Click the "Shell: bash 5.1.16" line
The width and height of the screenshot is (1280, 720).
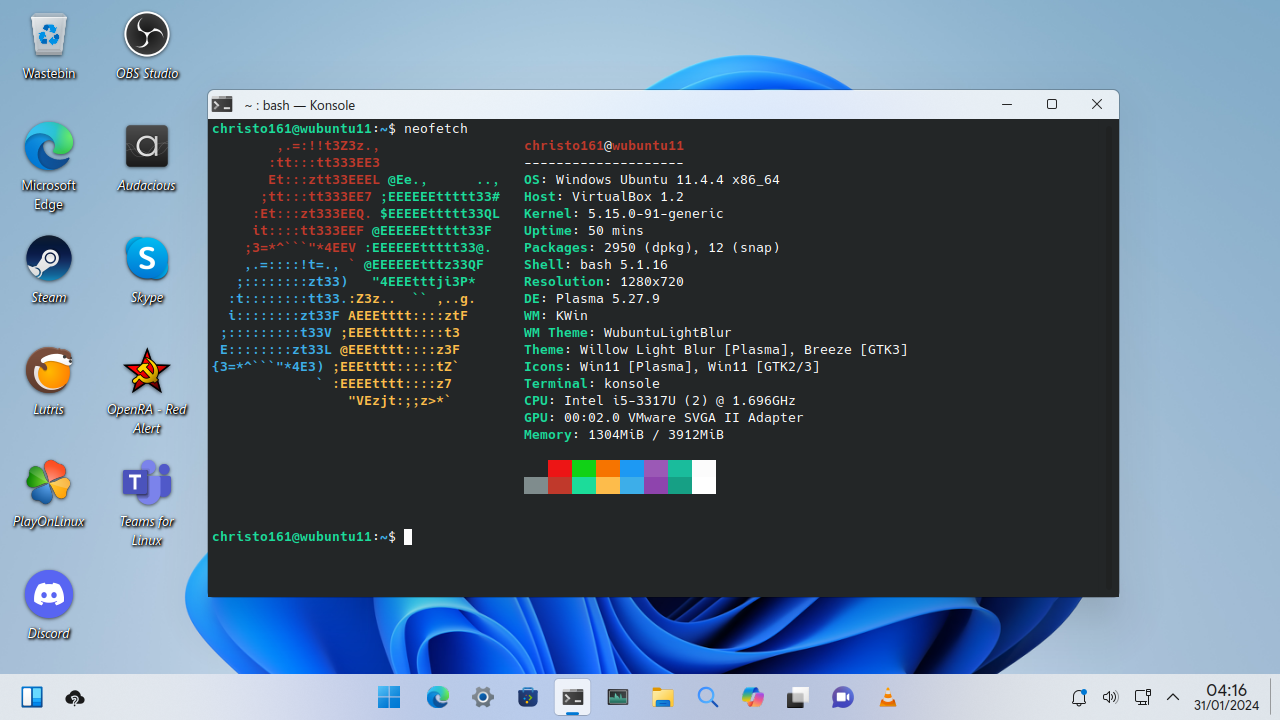pyautogui.click(x=596, y=265)
